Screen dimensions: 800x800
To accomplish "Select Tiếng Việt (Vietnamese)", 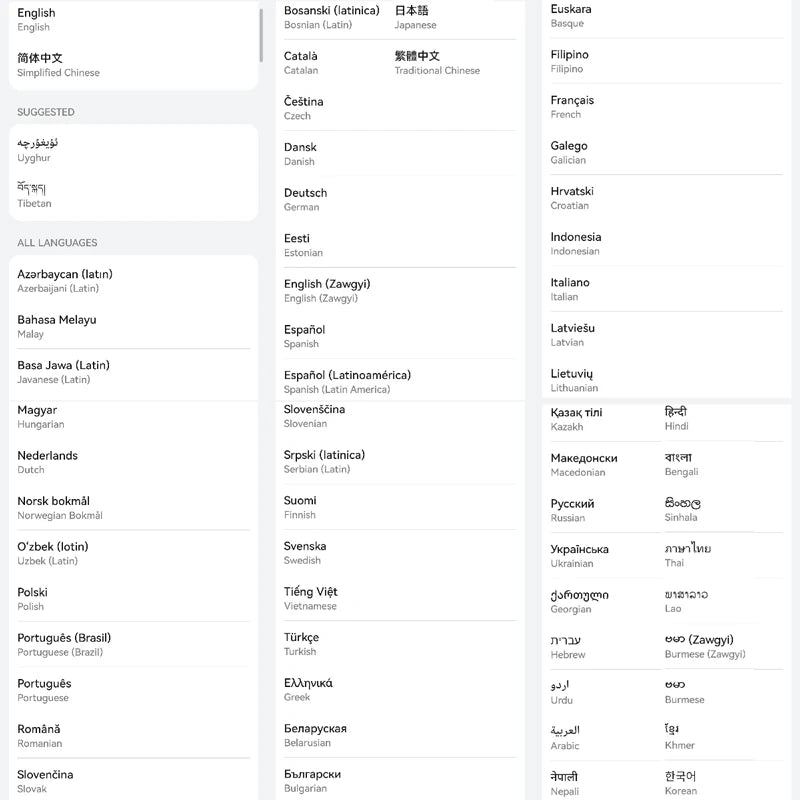I will (311, 598).
